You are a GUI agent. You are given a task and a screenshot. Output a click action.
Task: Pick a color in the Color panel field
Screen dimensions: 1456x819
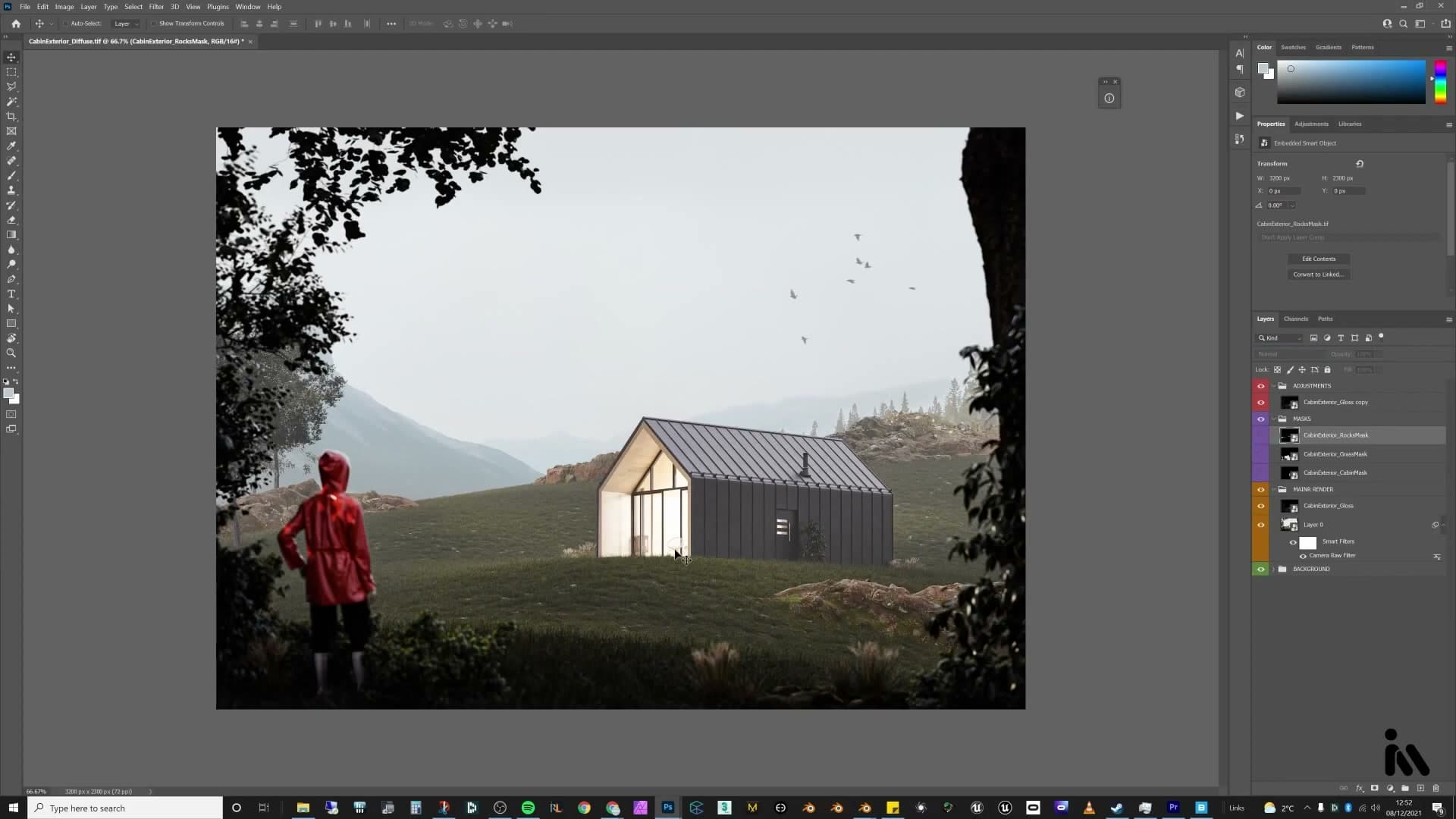[x=1351, y=82]
